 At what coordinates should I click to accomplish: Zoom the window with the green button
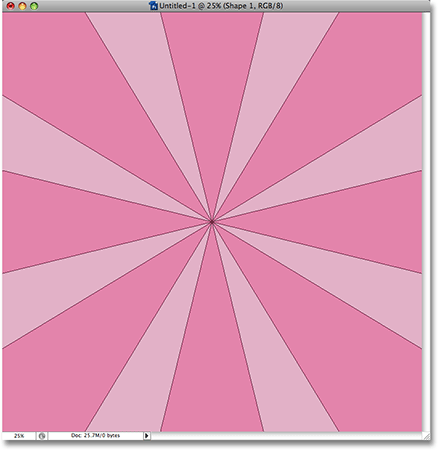coord(34,6)
